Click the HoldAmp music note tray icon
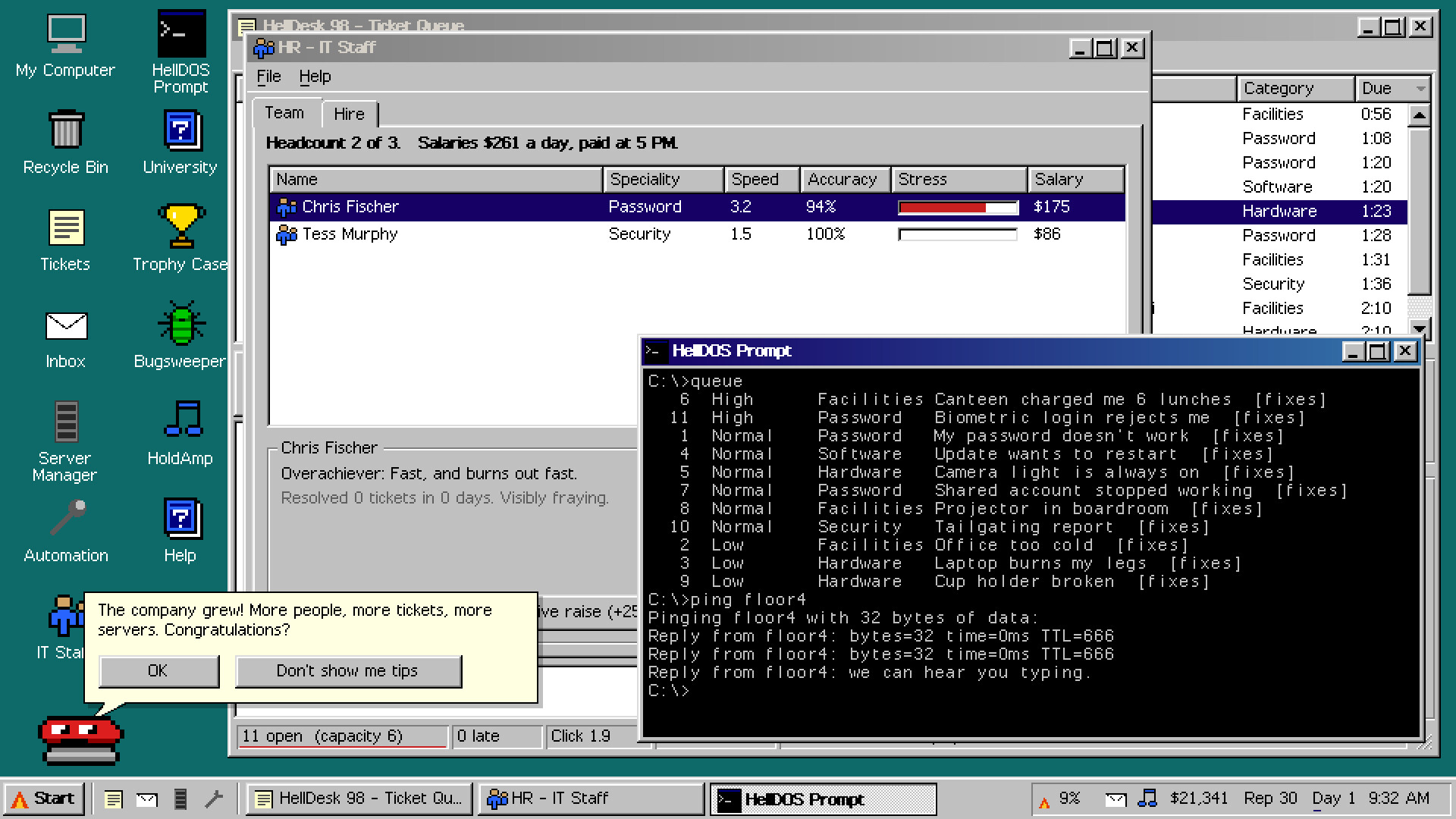 [x=1148, y=799]
